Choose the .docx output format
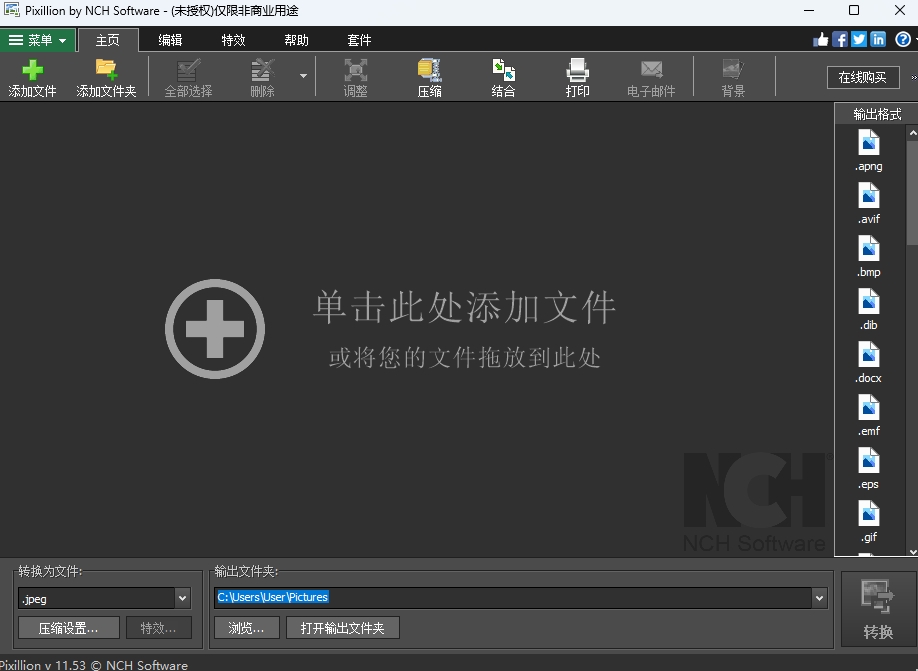 (869, 362)
